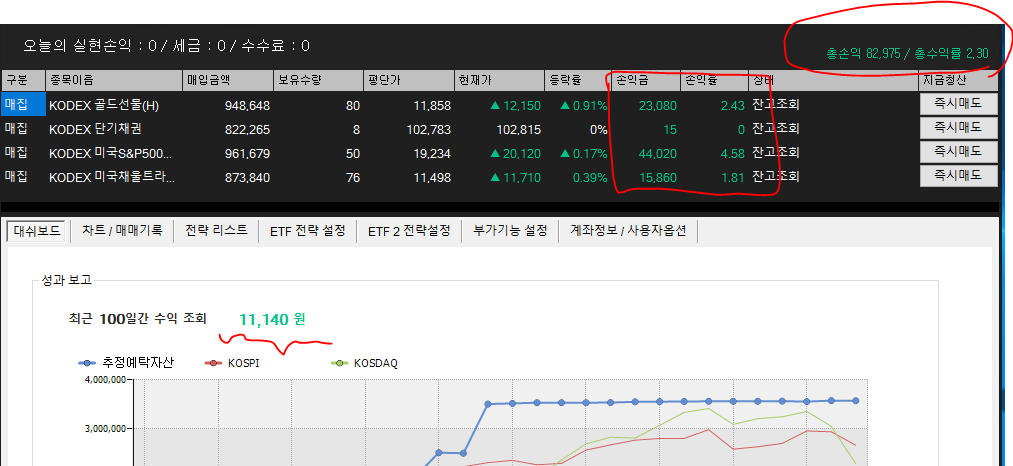The width and height of the screenshot is (1013, 466).
Task: Click purchase amount 948,648
Action: (x=247, y=105)
